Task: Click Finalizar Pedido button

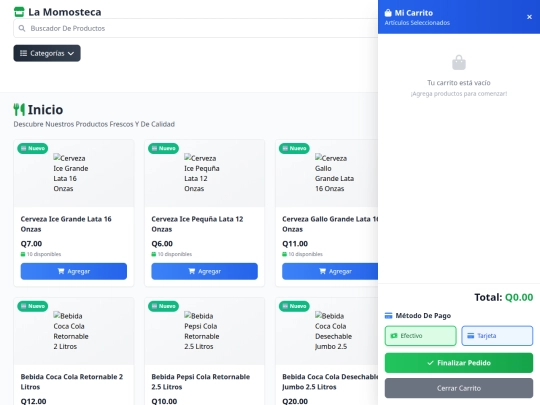Action: 459,363
